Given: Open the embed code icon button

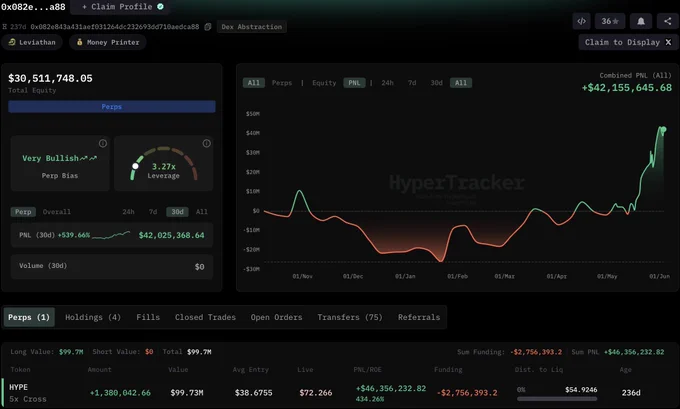Looking at the screenshot, I should click(582, 21).
